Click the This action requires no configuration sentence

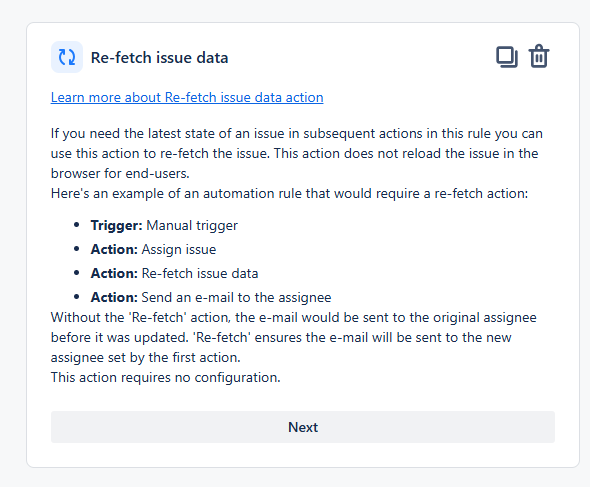[166, 377]
